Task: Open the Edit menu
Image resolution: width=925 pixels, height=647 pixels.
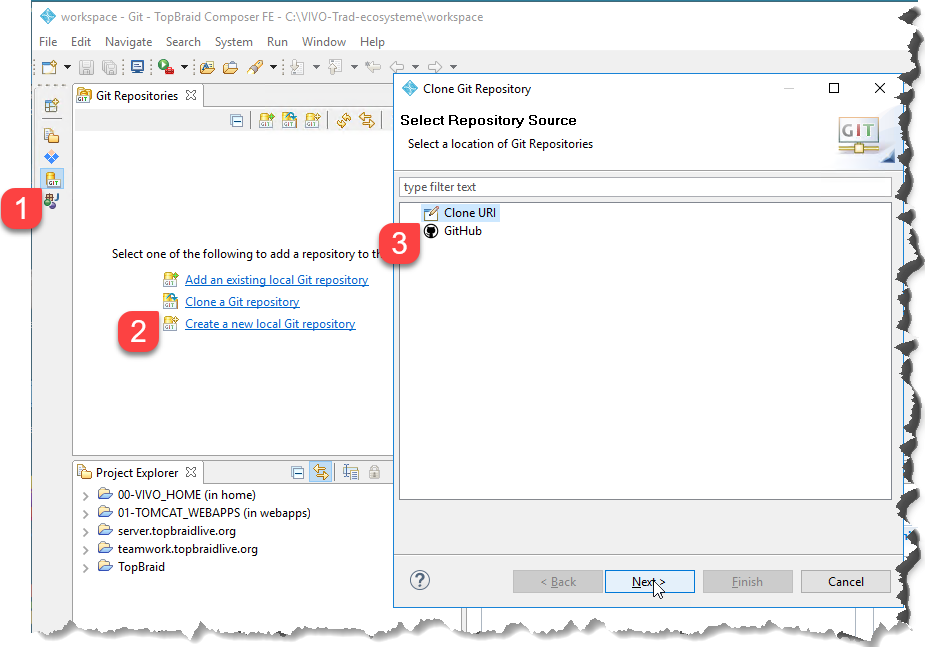Action: (x=81, y=42)
